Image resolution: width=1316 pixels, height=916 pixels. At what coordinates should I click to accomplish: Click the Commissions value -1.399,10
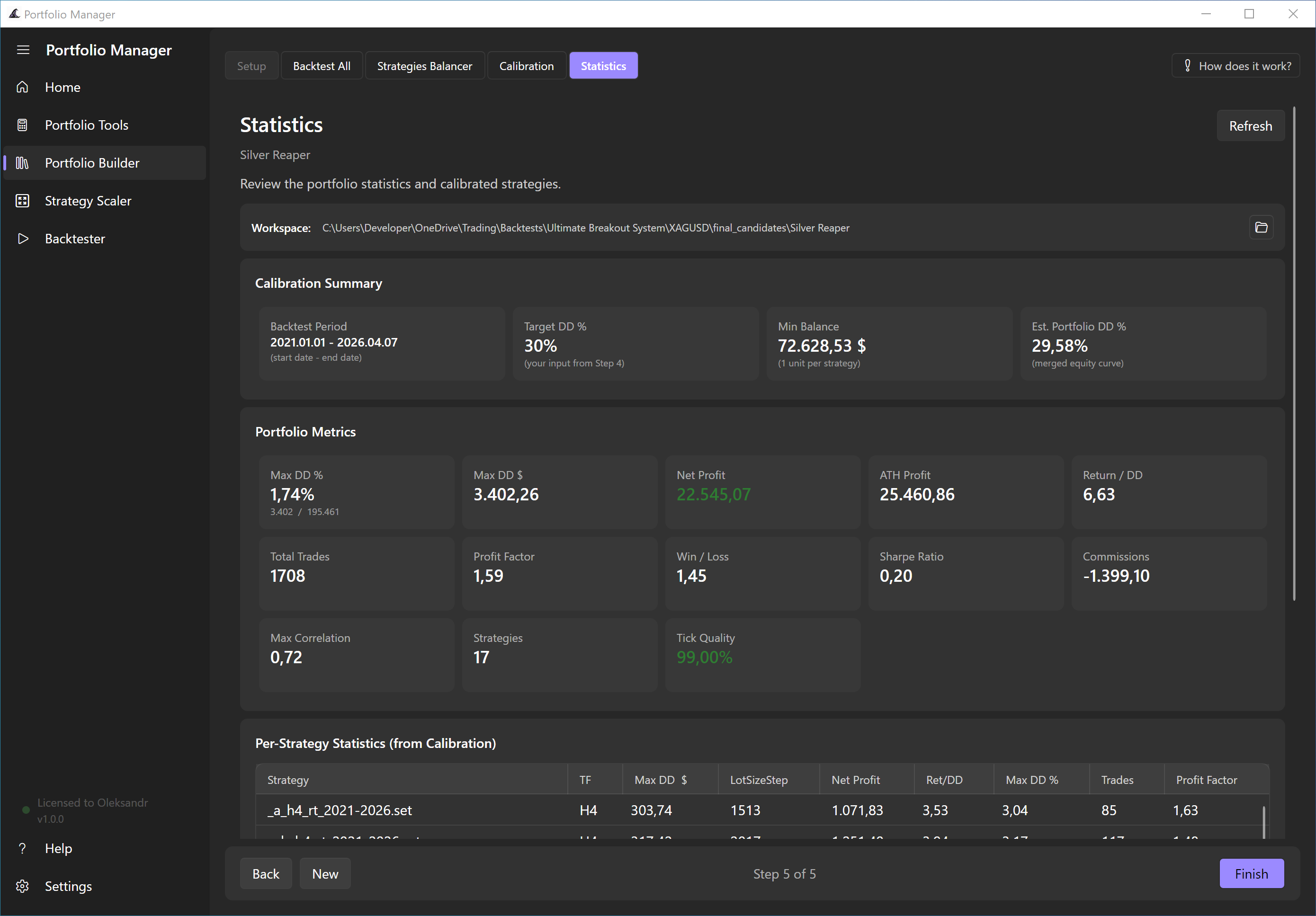pyautogui.click(x=1116, y=576)
